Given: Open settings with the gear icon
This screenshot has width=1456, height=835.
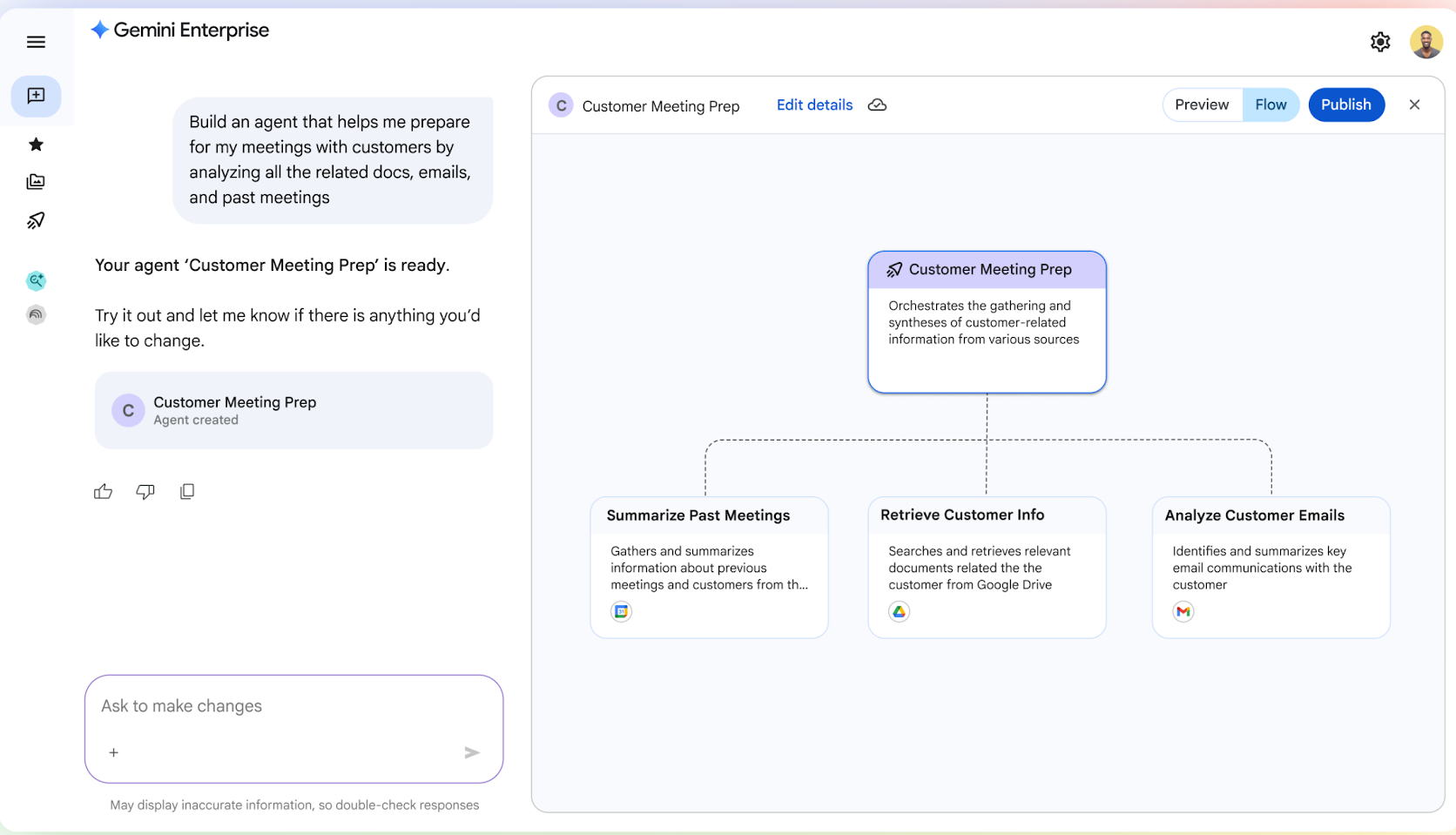Looking at the screenshot, I should click(1380, 42).
